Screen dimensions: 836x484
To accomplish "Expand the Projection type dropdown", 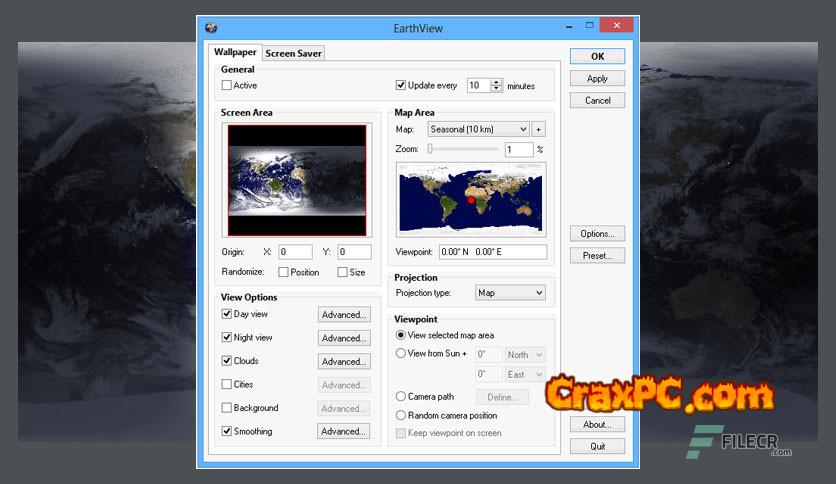I will [510, 293].
